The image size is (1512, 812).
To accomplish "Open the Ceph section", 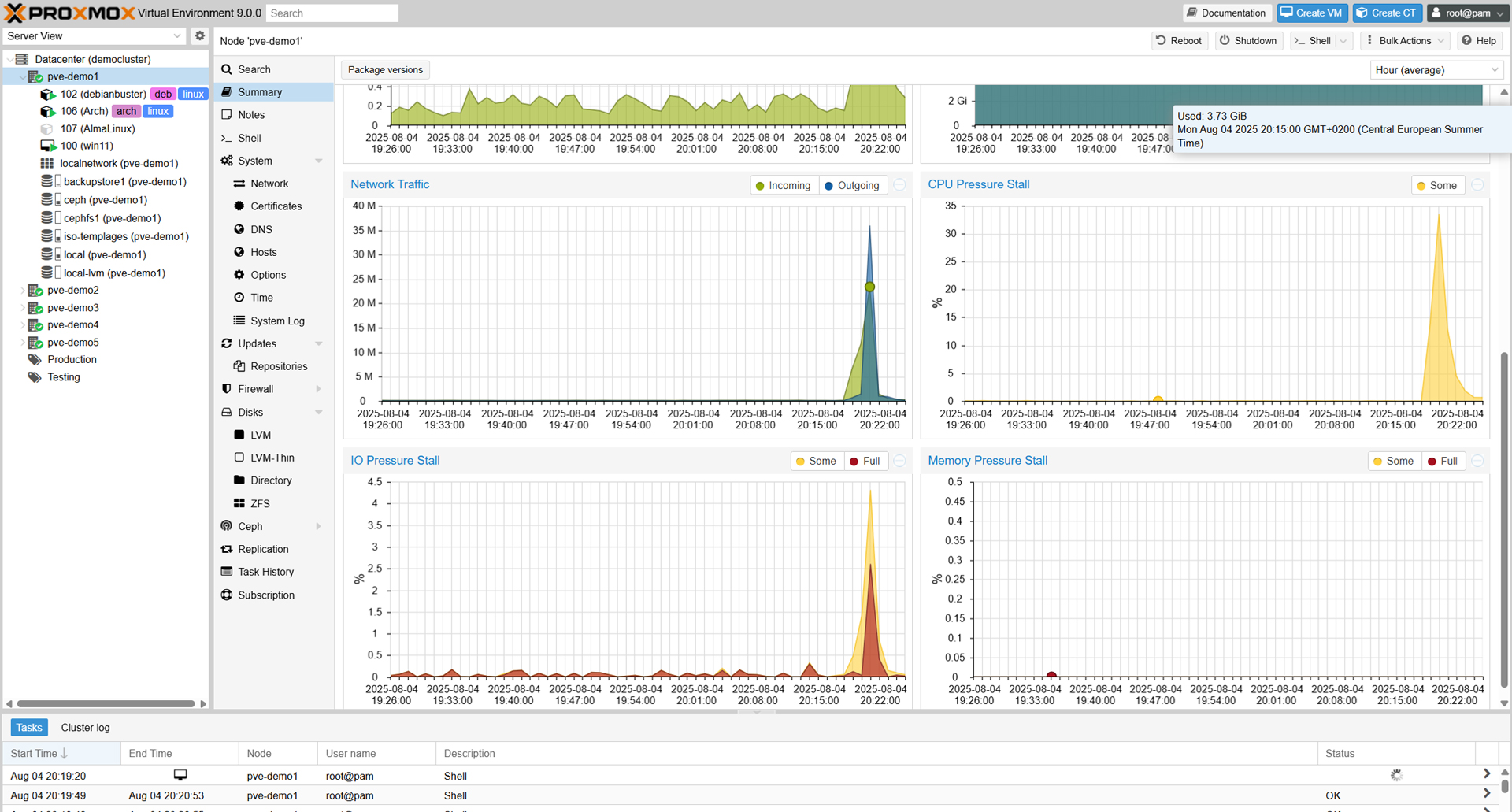I will pyautogui.click(x=250, y=526).
